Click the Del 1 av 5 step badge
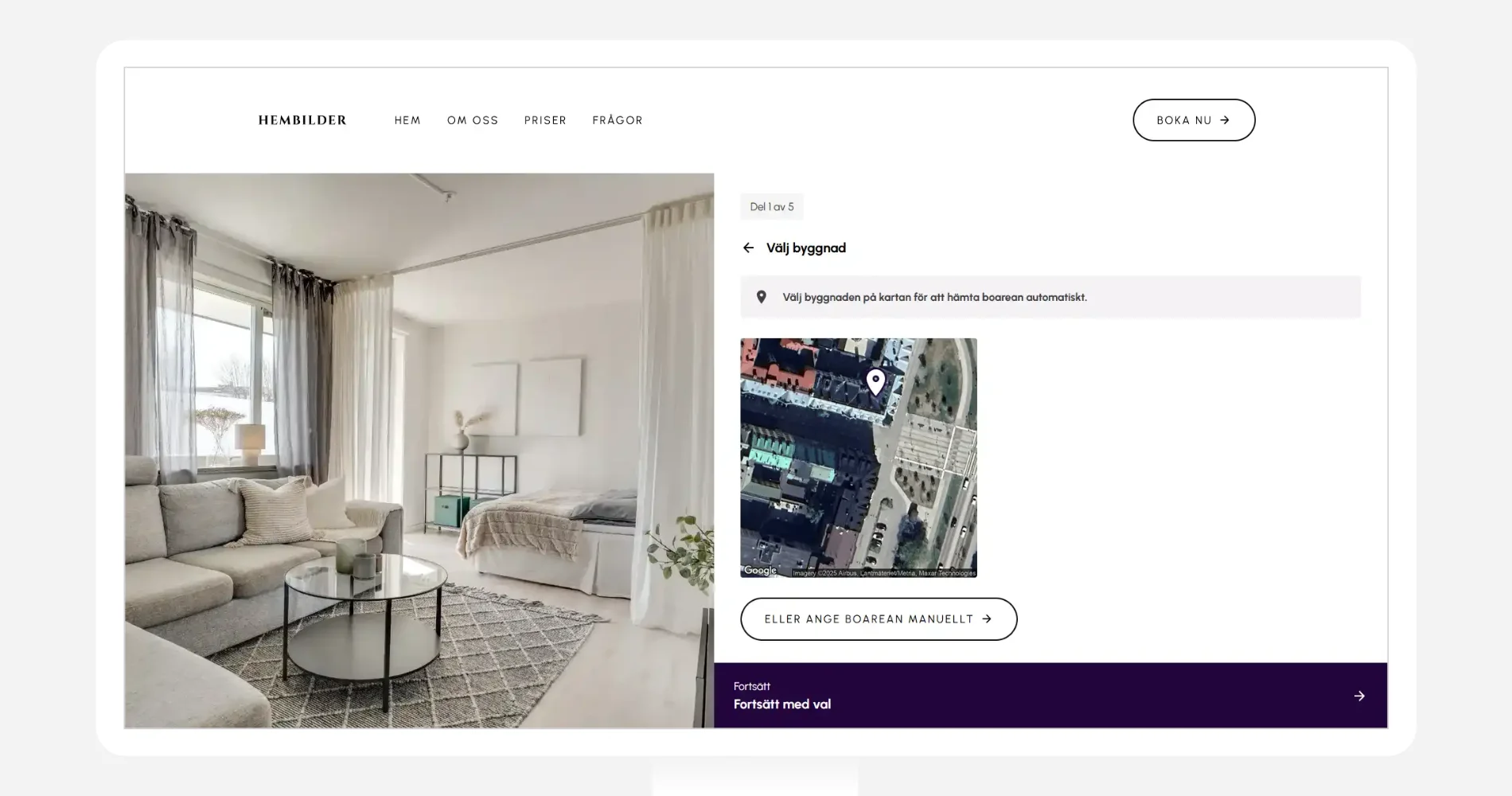 point(771,207)
